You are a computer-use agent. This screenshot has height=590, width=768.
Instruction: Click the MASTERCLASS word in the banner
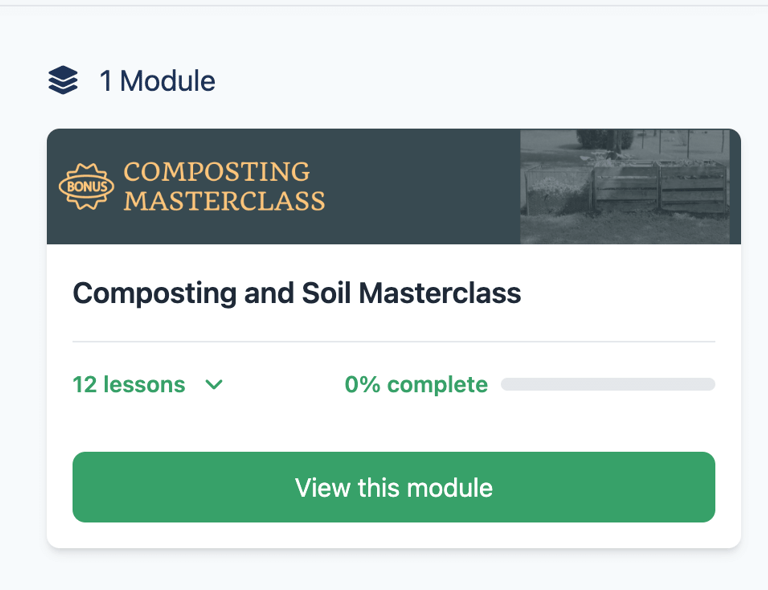pyautogui.click(x=224, y=200)
